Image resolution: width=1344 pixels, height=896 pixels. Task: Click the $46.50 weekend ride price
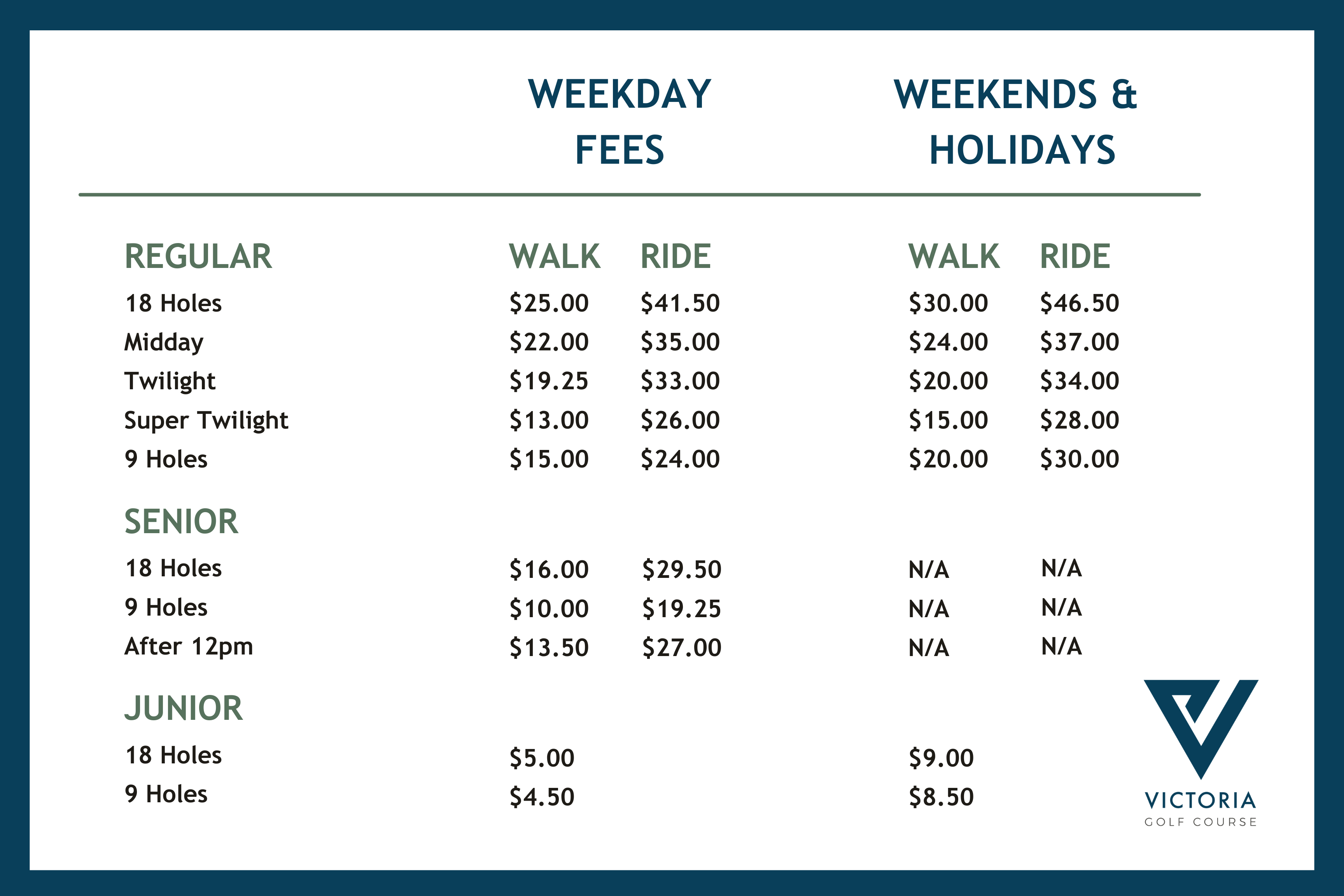click(x=1080, y=303)
